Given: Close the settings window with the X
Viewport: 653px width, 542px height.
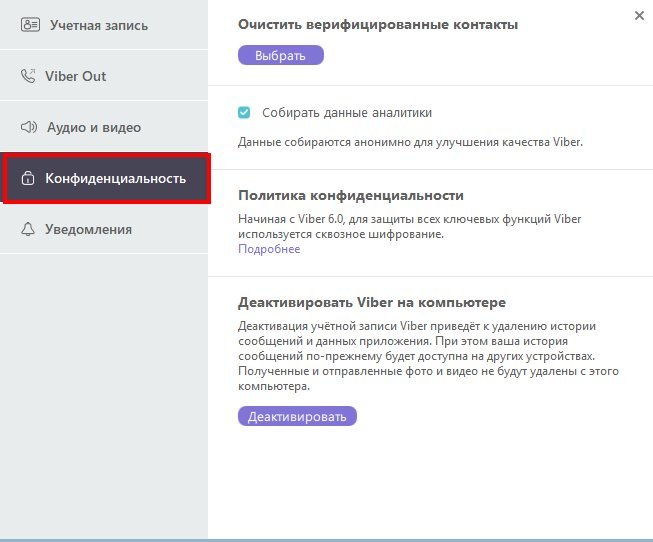Looking at the screenshot, I should click(x=639, y=15).
